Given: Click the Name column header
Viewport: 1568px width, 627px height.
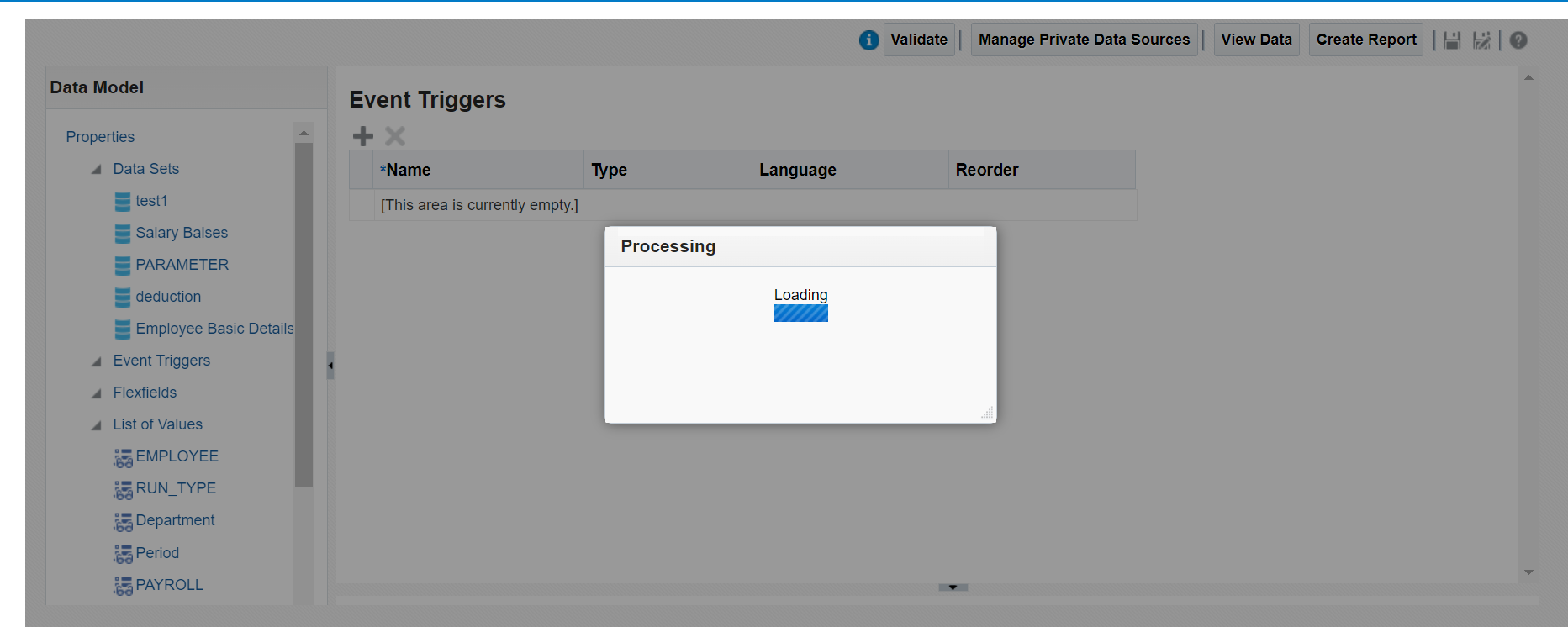Looking at the screenshot, I should 478,170.
